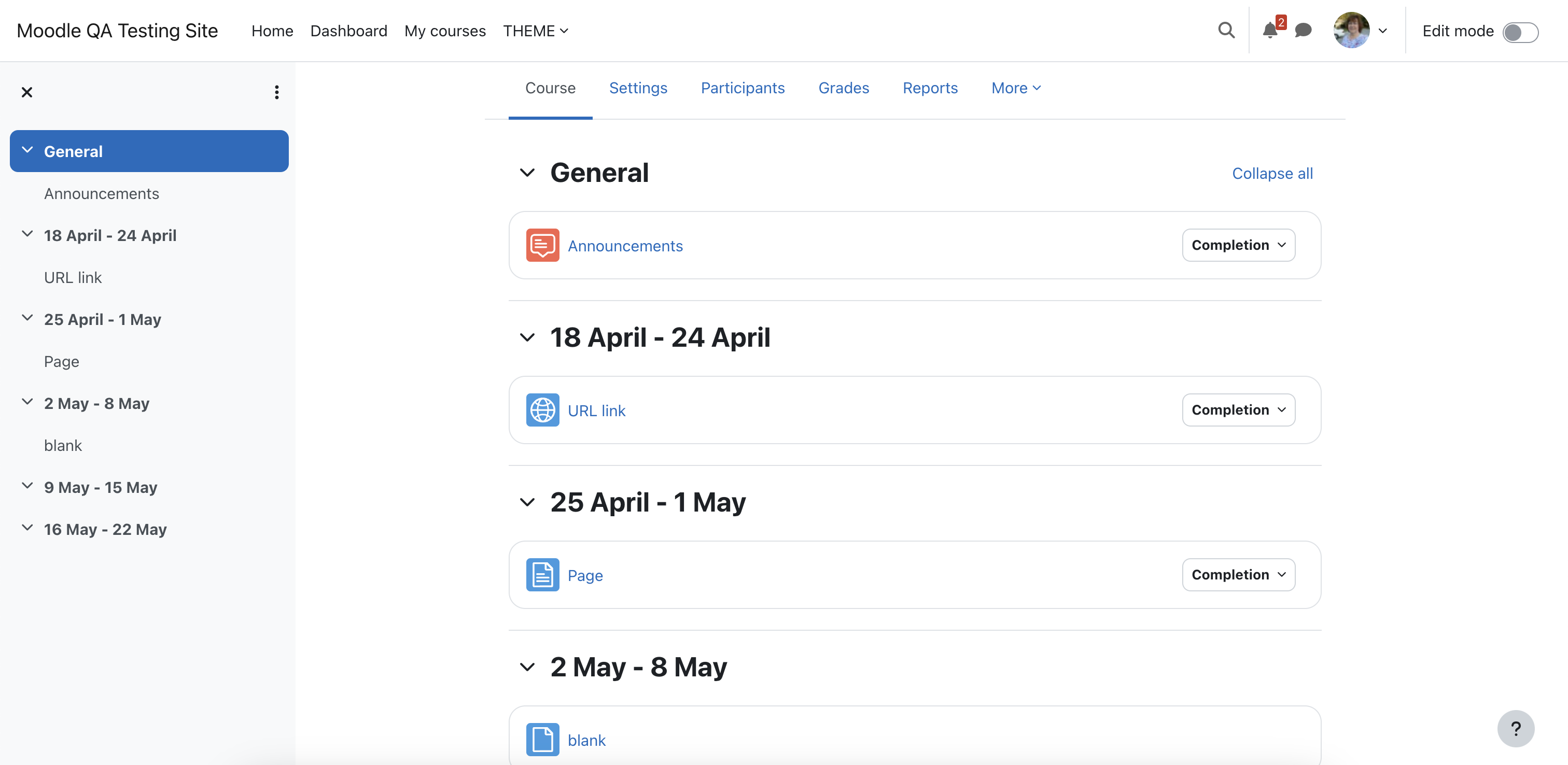Switch to the Grades tab
Screen dimensions: 1568x765
point(844,88)
